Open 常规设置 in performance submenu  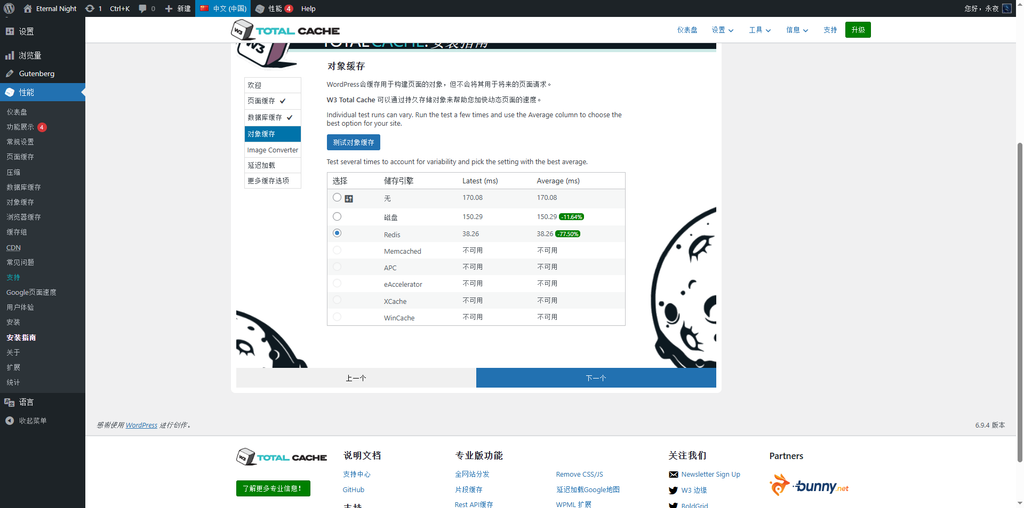click(x=20, y=142)
